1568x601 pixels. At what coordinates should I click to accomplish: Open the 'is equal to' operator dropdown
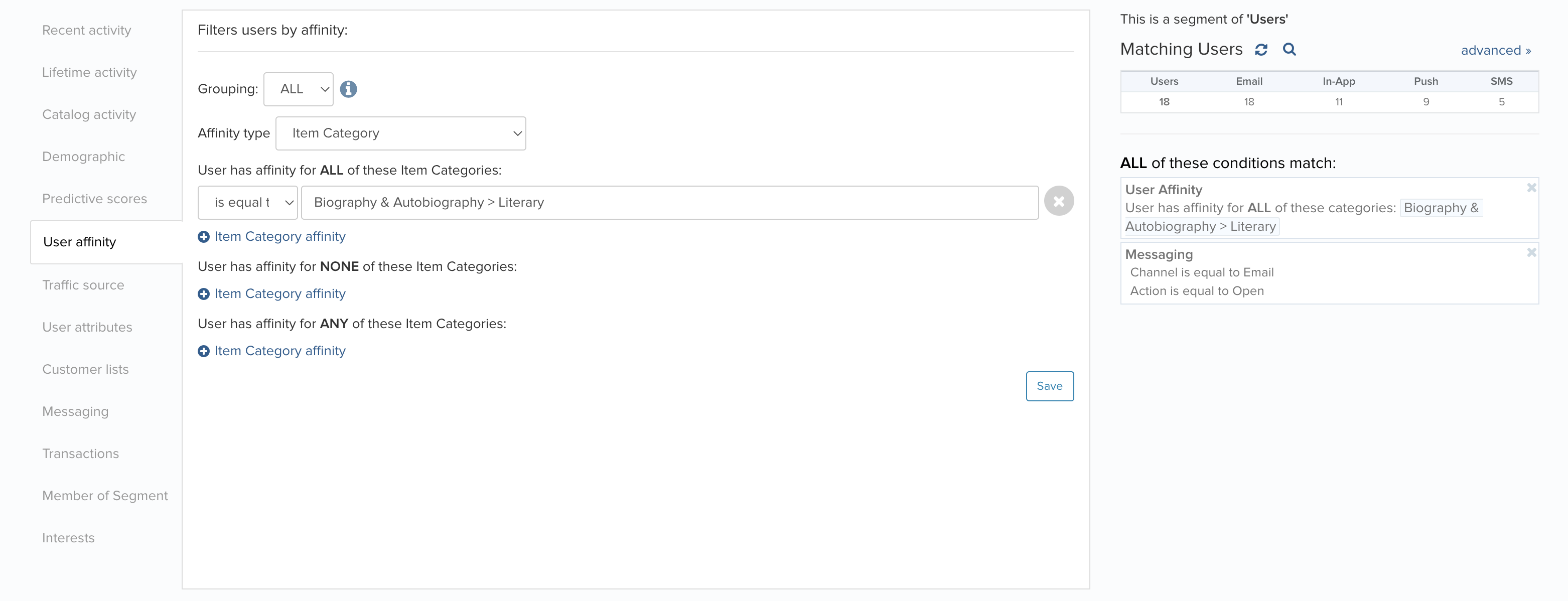[x=248, y=203]
